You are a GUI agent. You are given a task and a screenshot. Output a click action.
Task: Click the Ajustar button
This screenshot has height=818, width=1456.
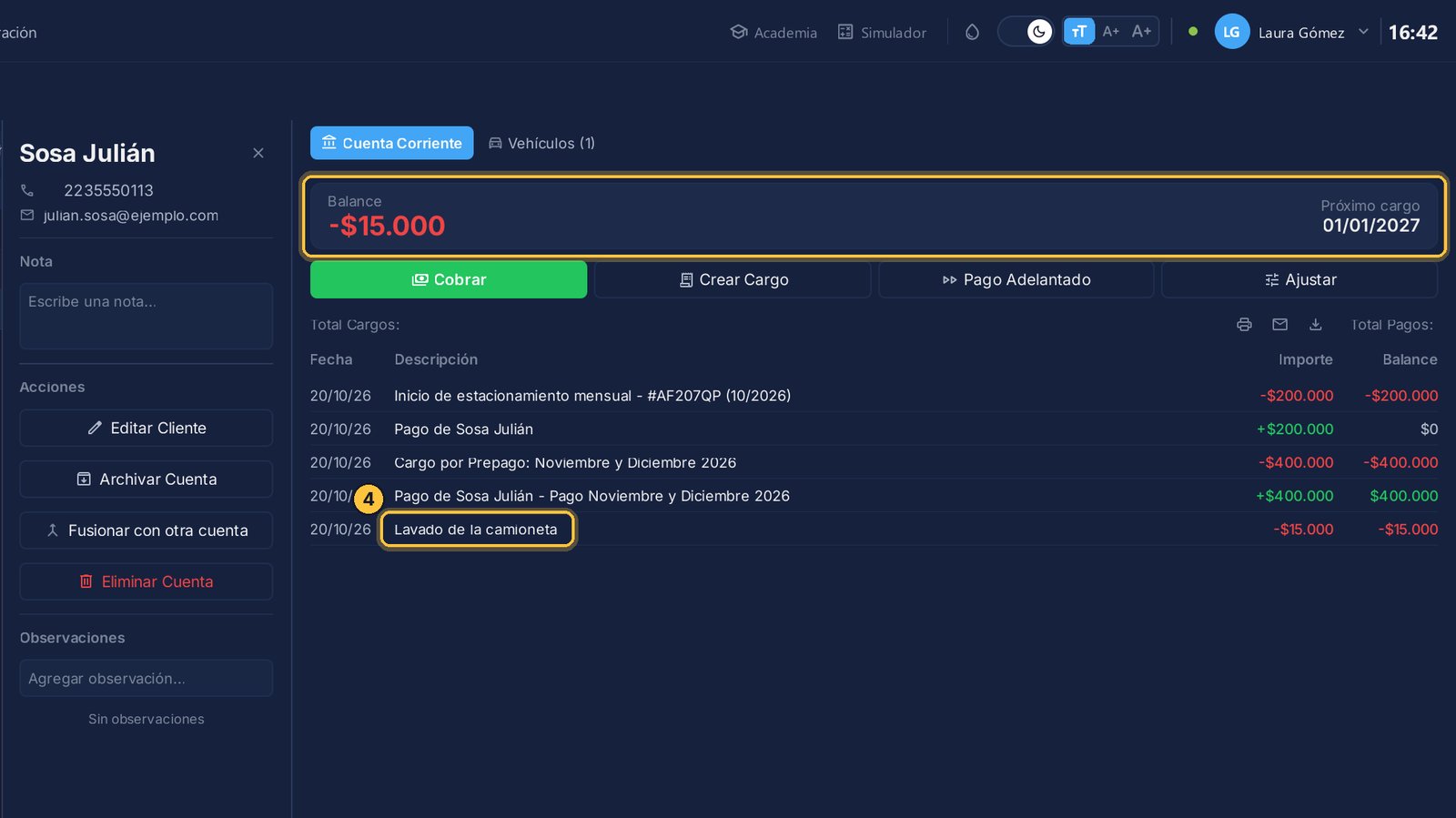[x=1299, y=279]
